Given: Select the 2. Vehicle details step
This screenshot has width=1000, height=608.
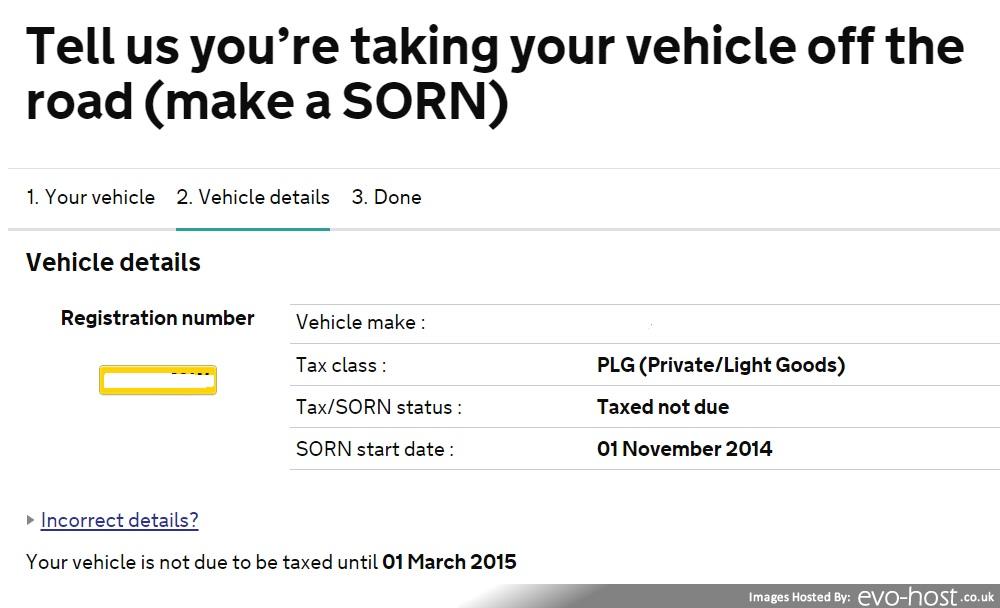Looking at the screenshot, I should tap(253, 197).
